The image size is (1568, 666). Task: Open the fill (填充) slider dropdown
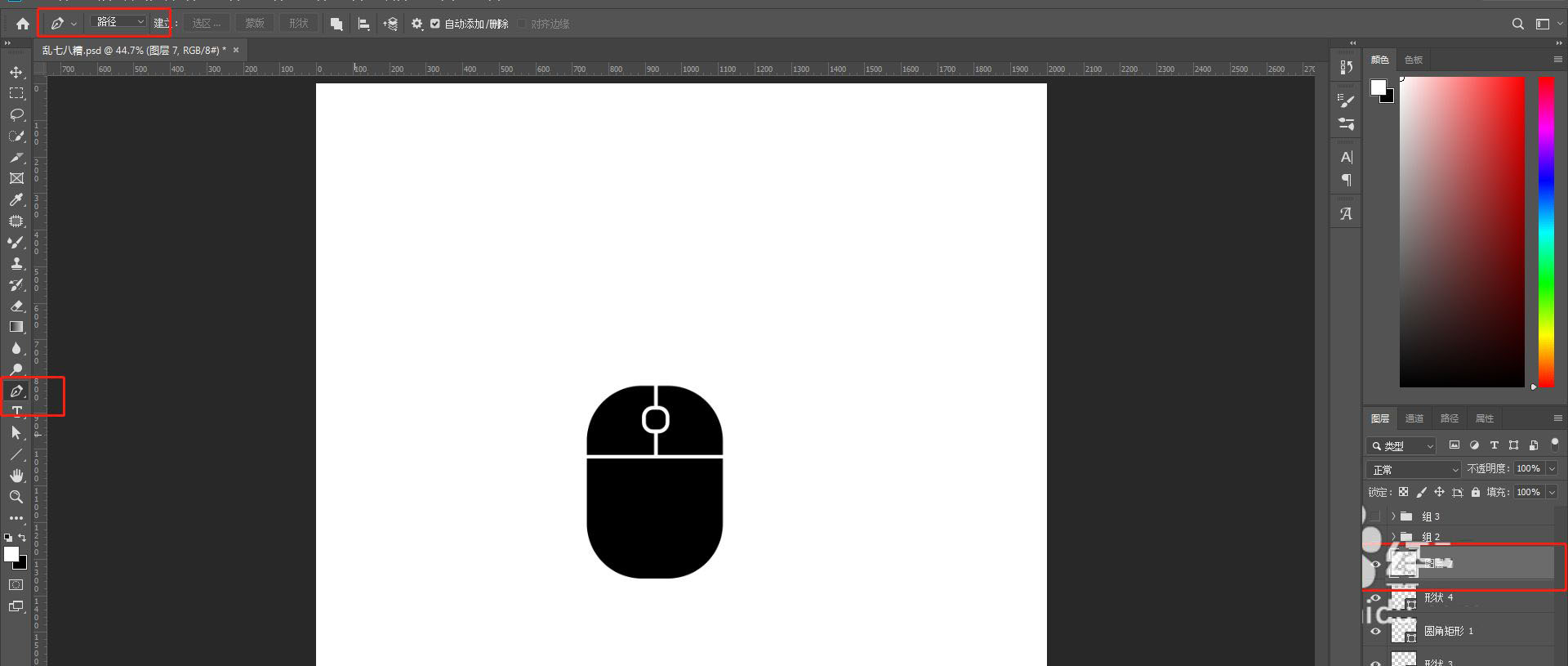click(1552, 492)
